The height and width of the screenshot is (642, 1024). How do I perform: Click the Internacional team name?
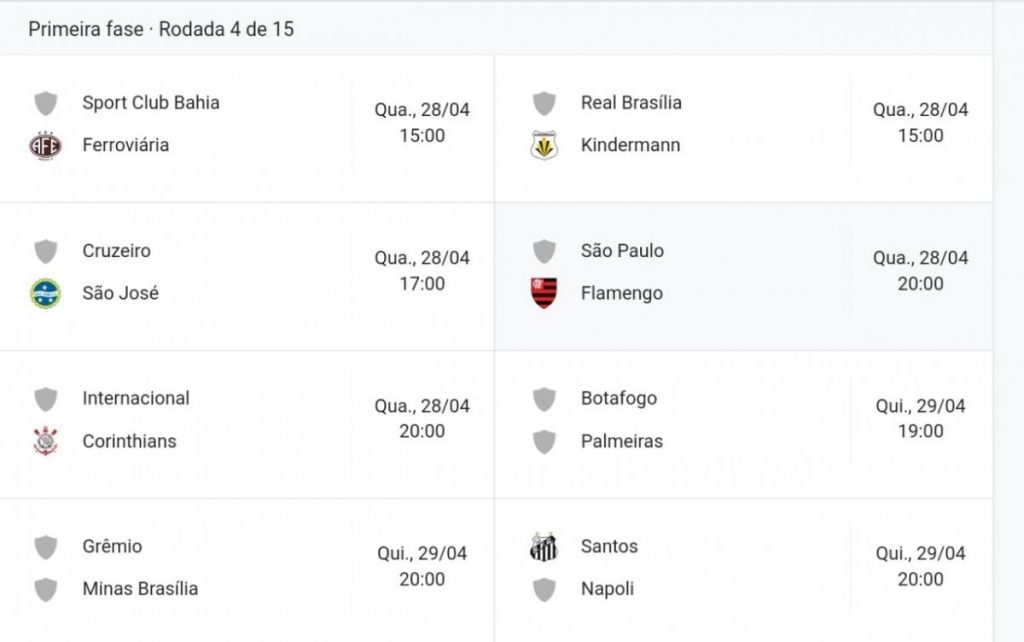(136, 398)
